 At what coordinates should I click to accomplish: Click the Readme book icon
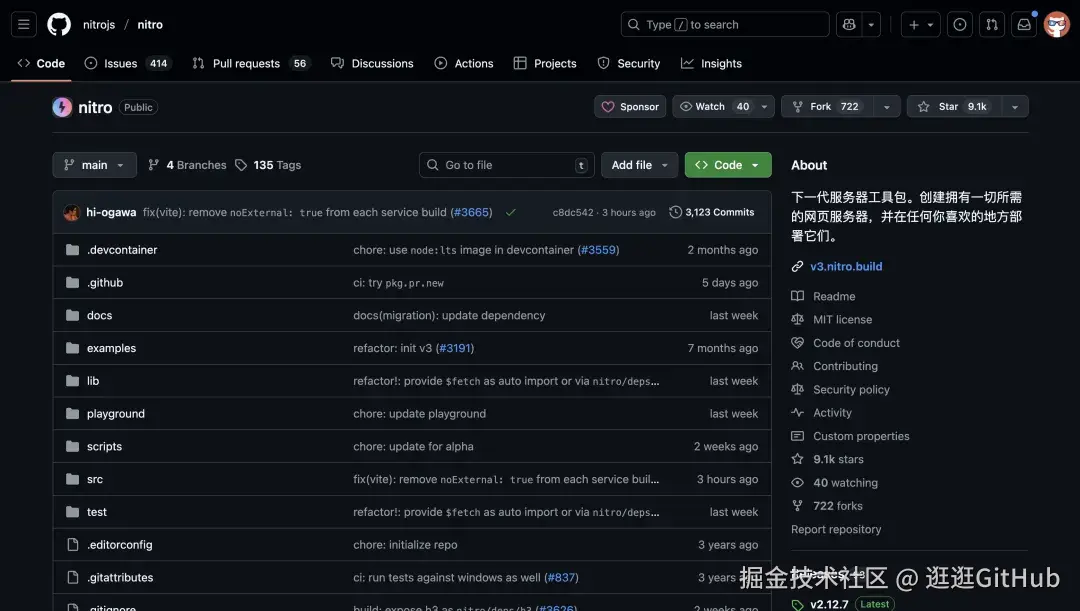pyautogui.click(x=798, y=296)
